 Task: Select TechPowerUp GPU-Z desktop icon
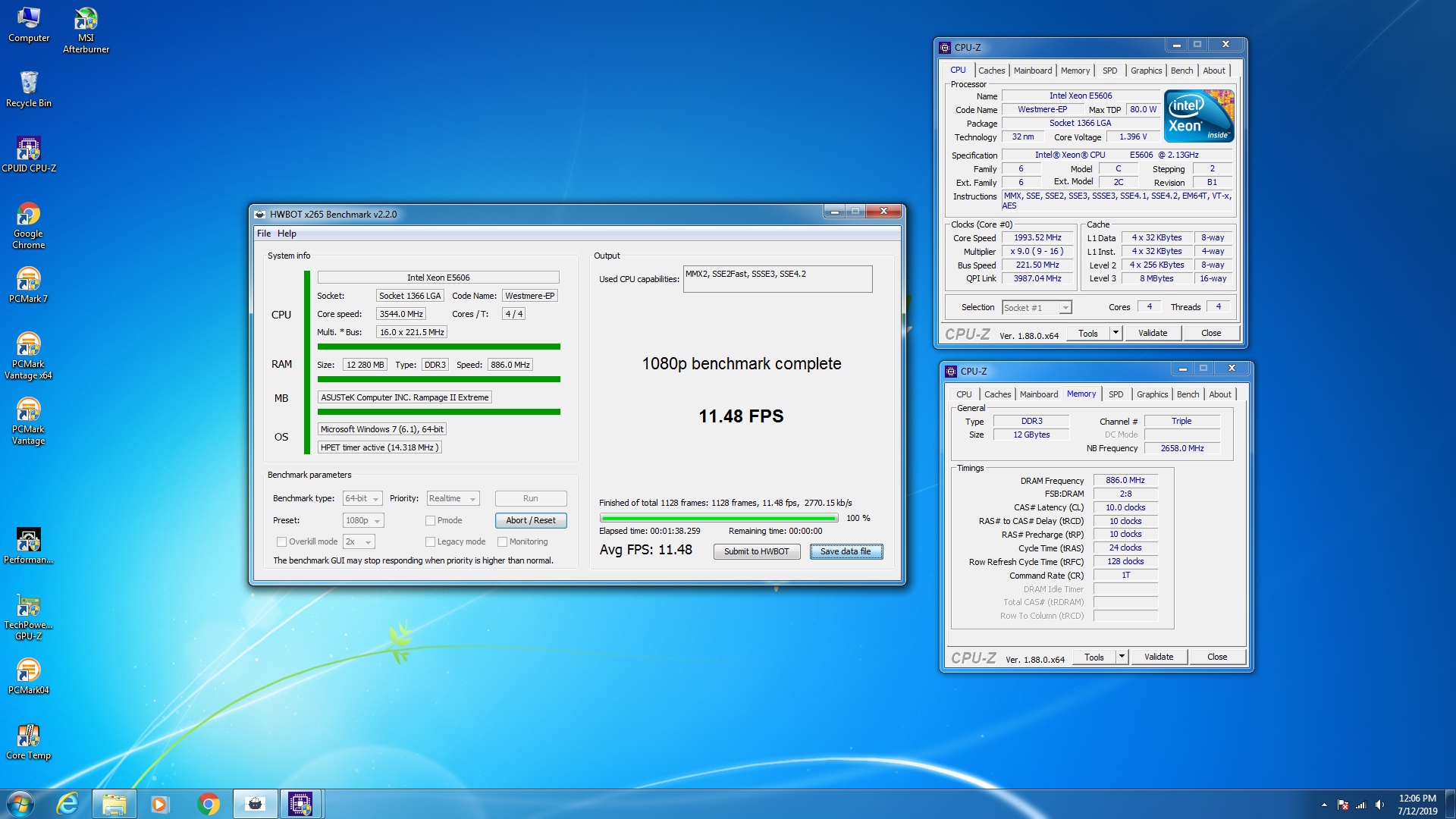point(29,617)
